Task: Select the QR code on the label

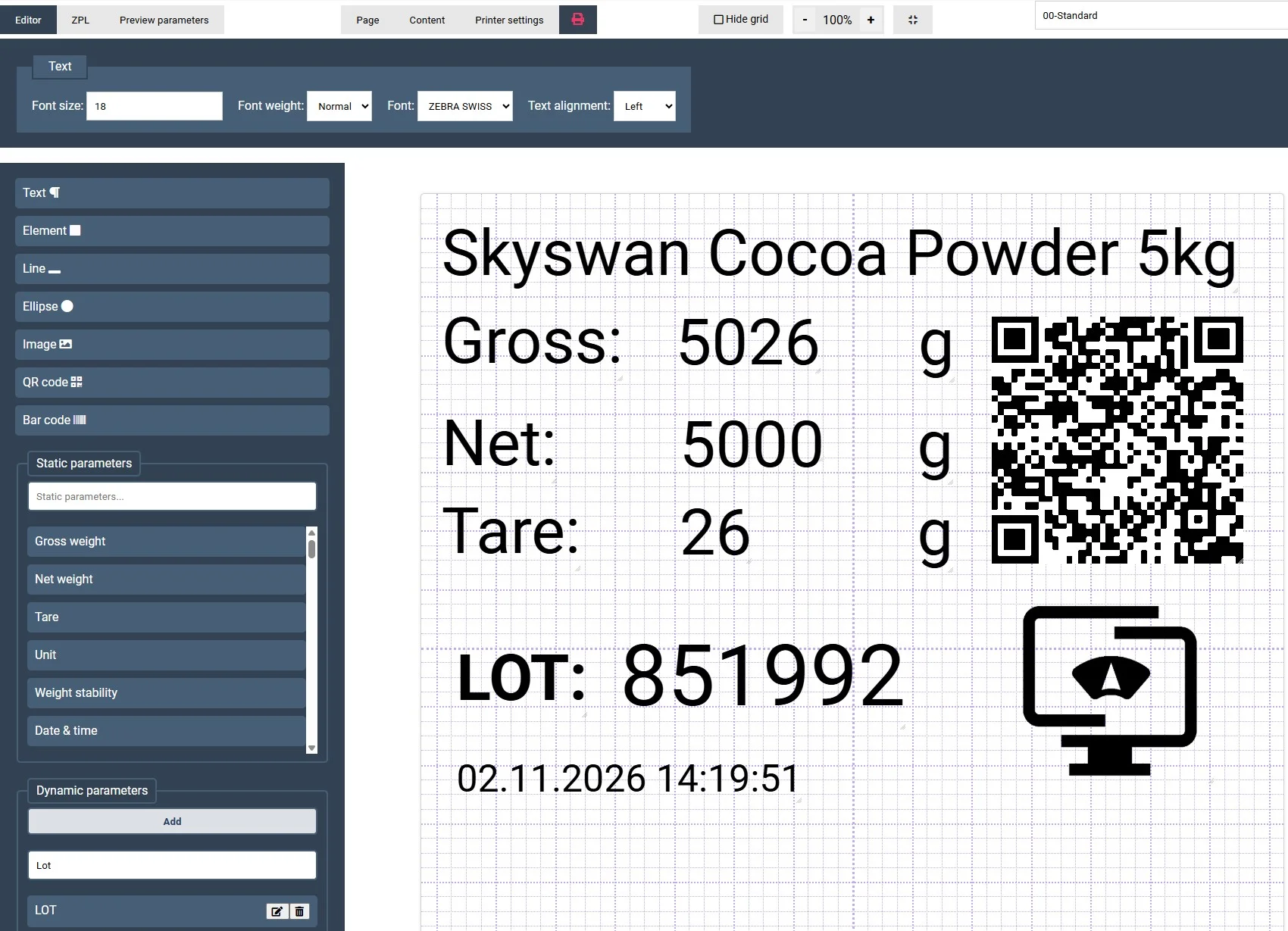Action: 1117,440
